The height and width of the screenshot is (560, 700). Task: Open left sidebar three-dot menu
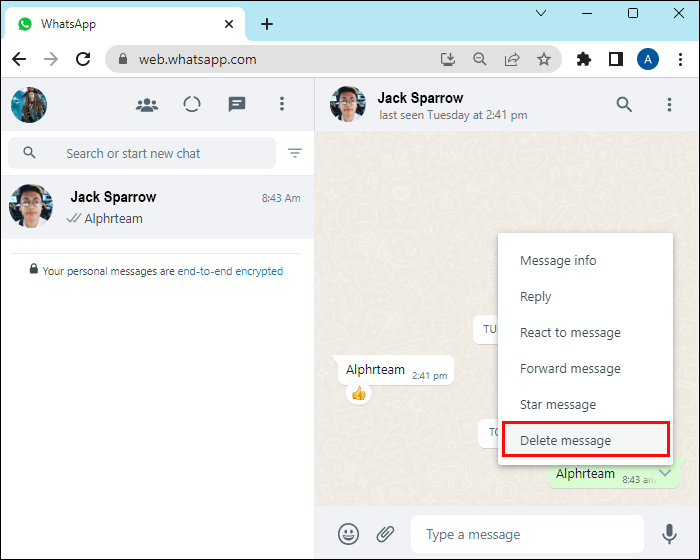(282, 104)
